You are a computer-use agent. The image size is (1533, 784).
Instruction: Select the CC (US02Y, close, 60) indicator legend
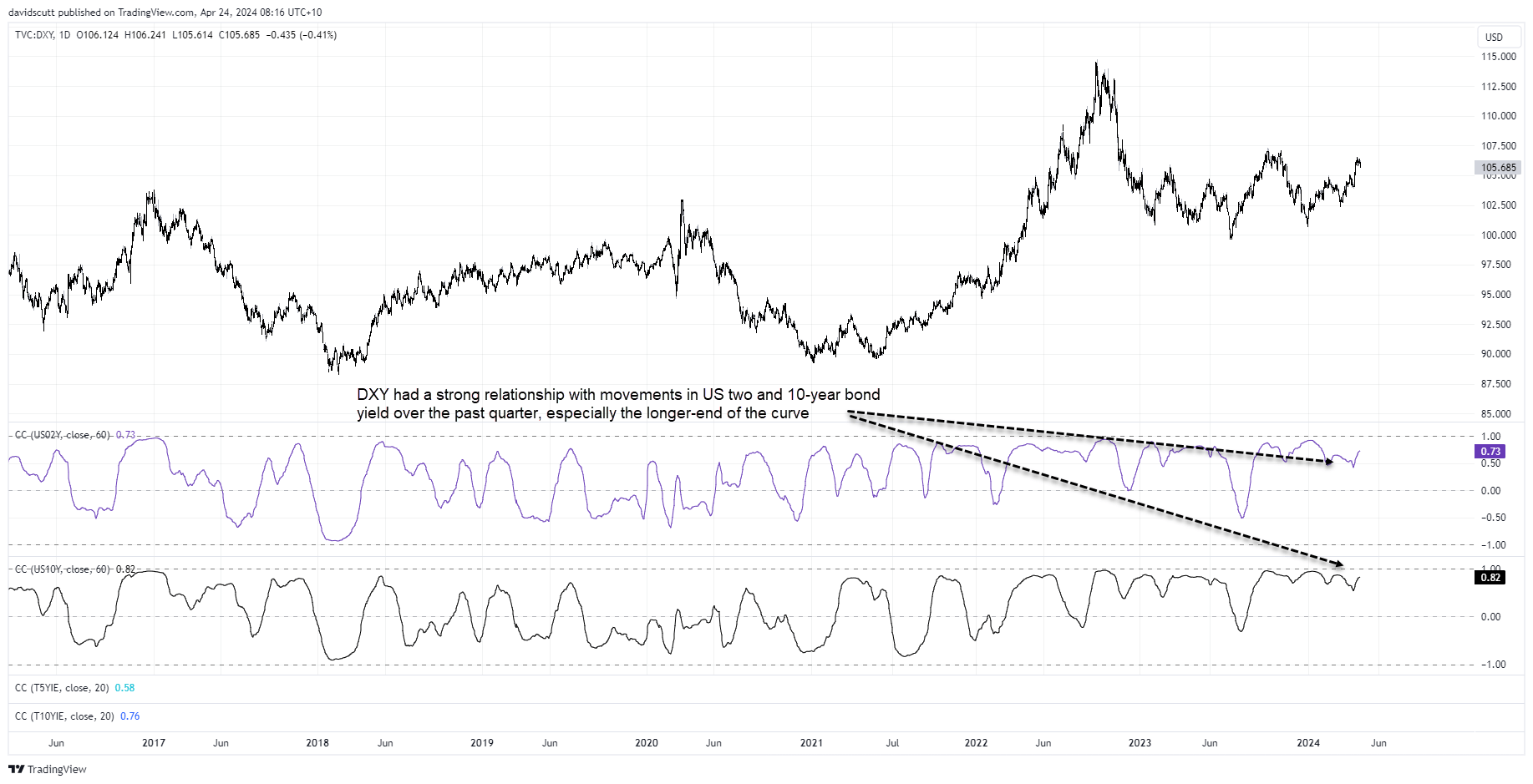(x=63, y=435)
